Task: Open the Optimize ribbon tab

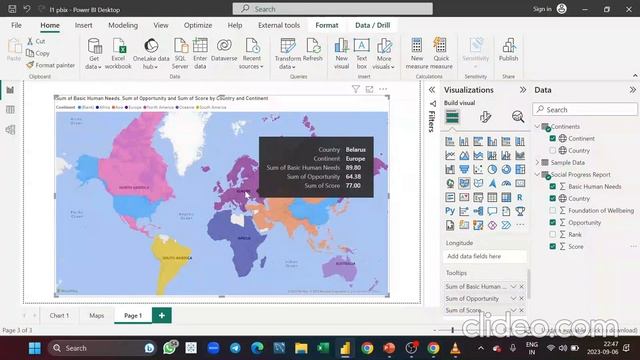Action: tap(198, 25)
